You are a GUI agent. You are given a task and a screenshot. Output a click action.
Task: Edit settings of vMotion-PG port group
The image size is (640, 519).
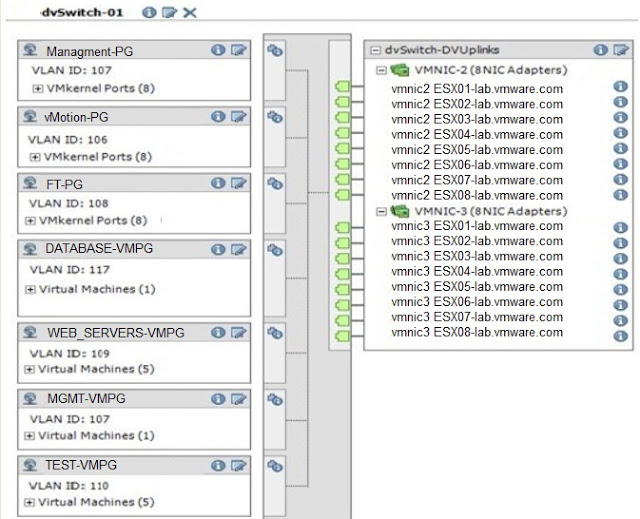pyautogui.click(x=238, y=117)
